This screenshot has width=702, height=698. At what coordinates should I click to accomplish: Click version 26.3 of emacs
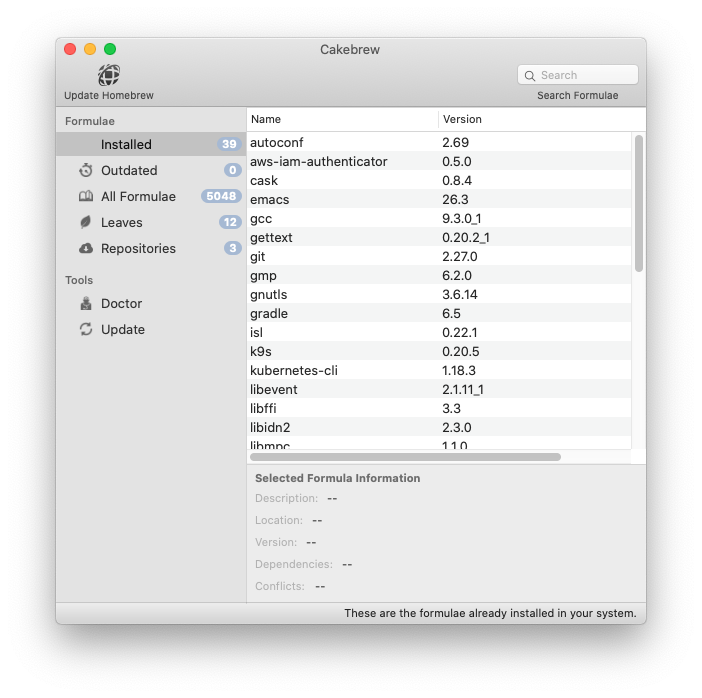(x=455, y=199)
